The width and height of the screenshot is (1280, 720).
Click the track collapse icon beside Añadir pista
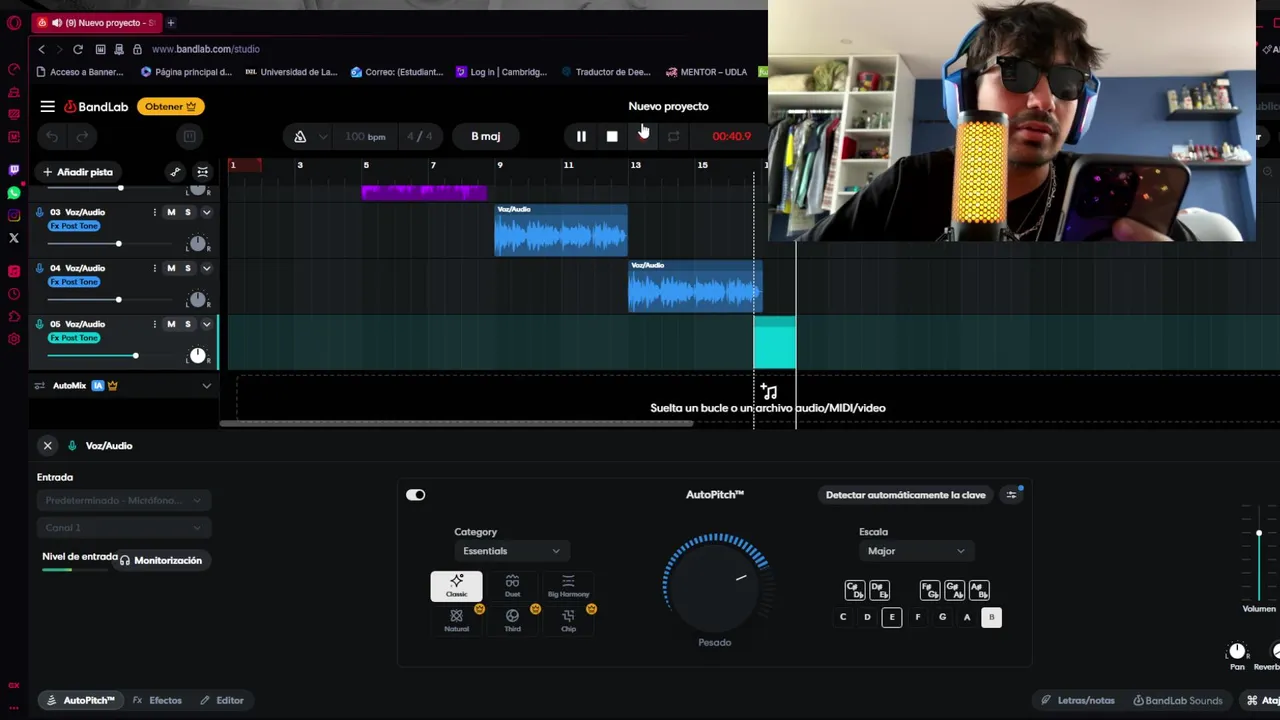pyautogui.click(x=202, y=172)
